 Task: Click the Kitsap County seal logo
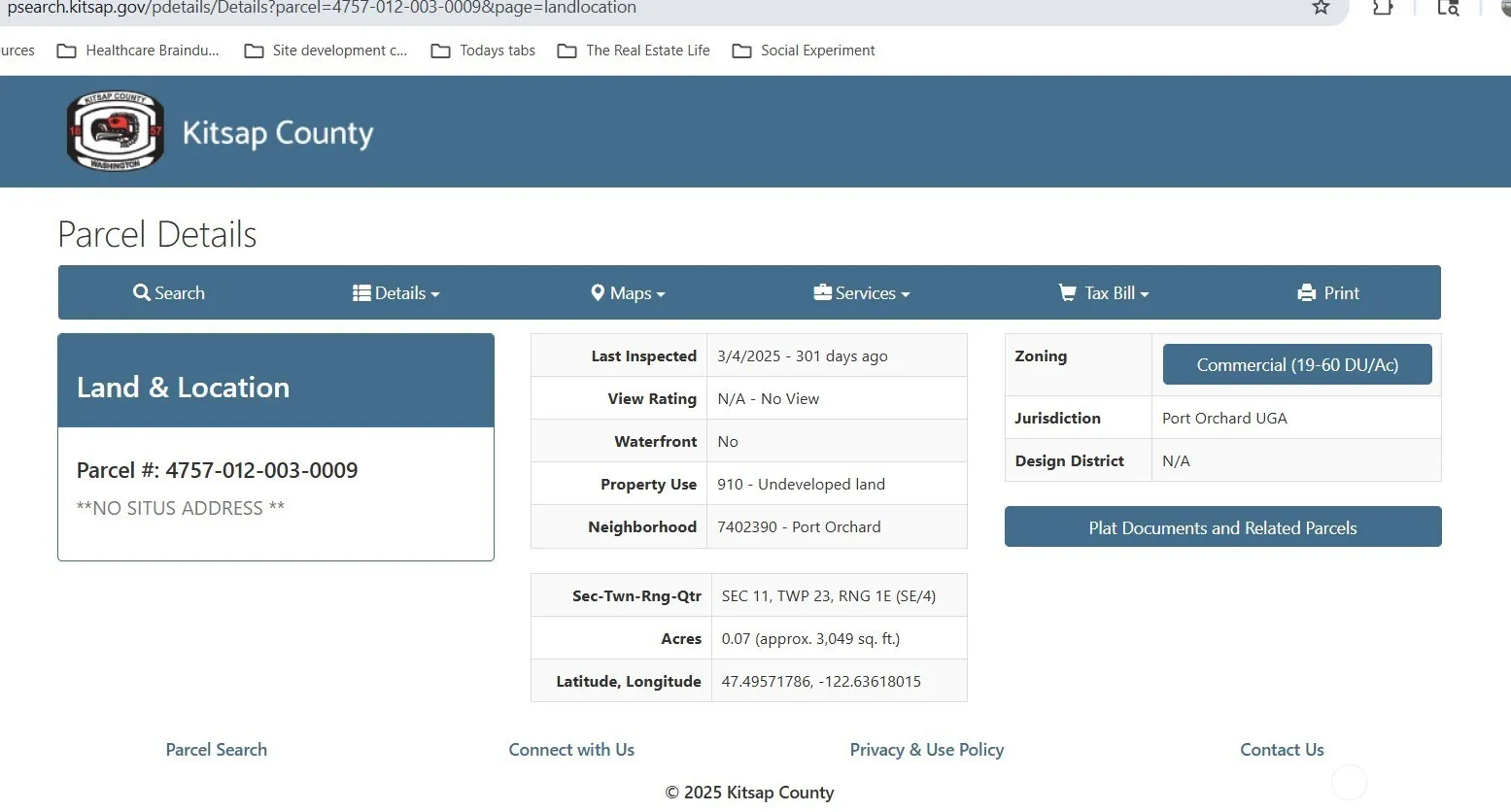[x=115, y=131]
